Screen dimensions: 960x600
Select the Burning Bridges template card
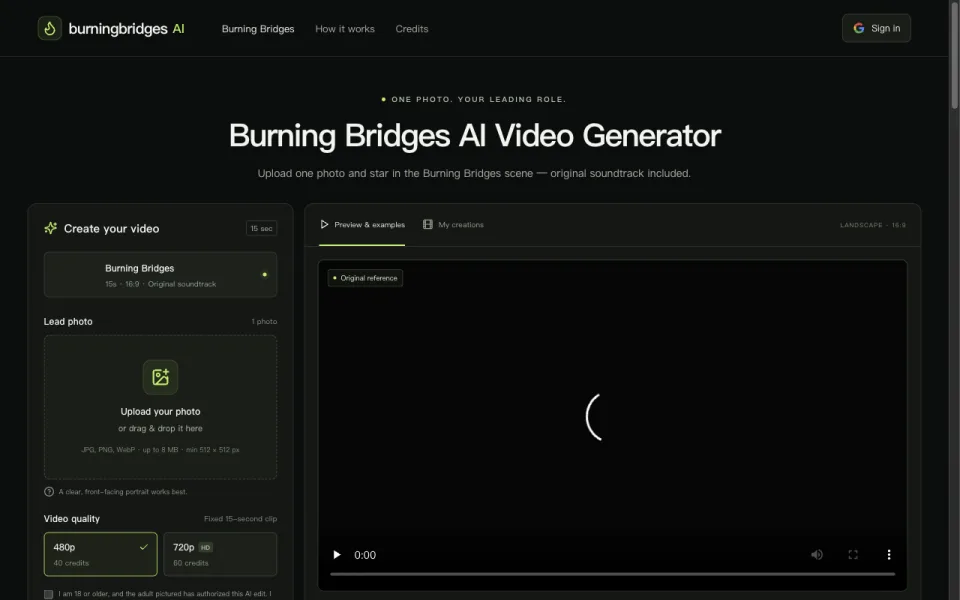(160, 275)
